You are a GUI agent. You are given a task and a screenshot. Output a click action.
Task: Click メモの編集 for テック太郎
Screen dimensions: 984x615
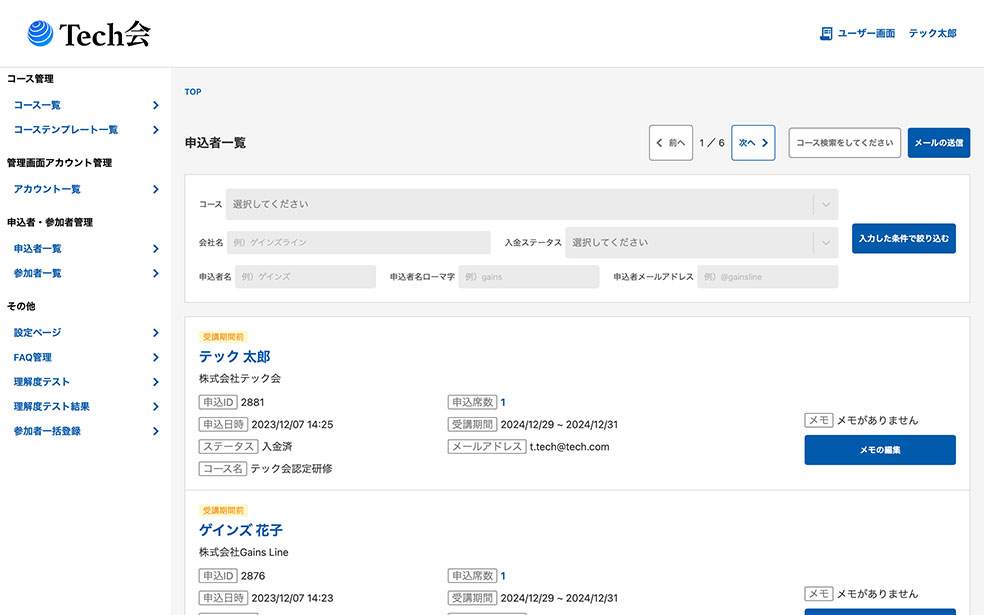(879, 450)
